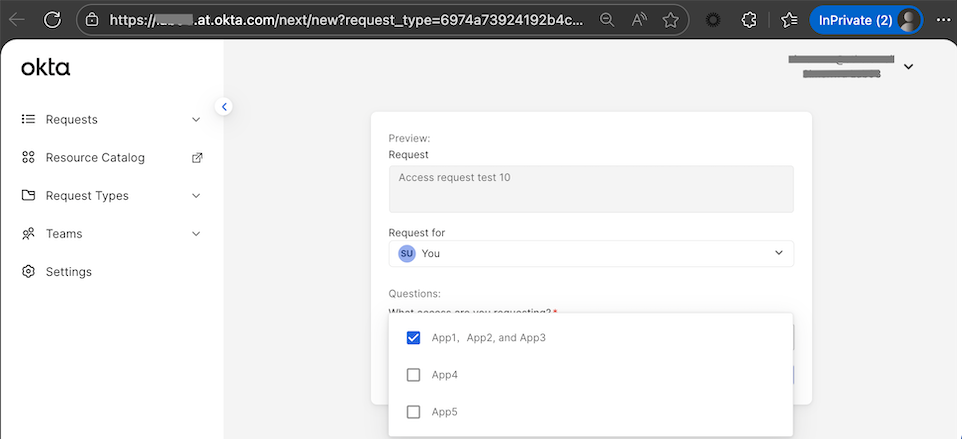Click the Teams people icon
The image size is (962, 439).
(28, 234)
